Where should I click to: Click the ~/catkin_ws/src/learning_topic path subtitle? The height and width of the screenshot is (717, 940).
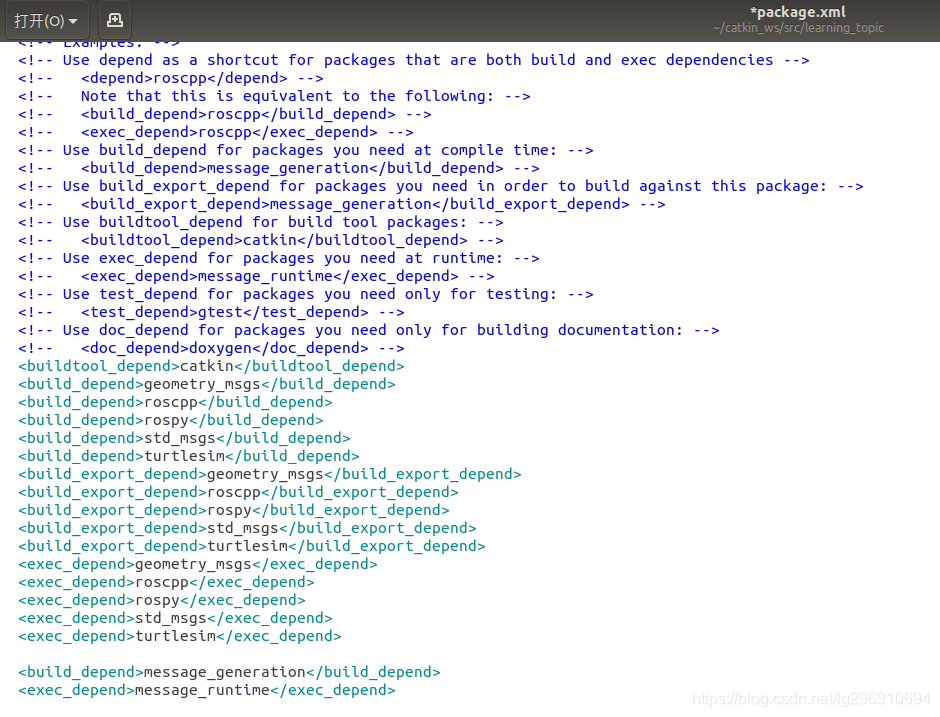click(798, 28)
